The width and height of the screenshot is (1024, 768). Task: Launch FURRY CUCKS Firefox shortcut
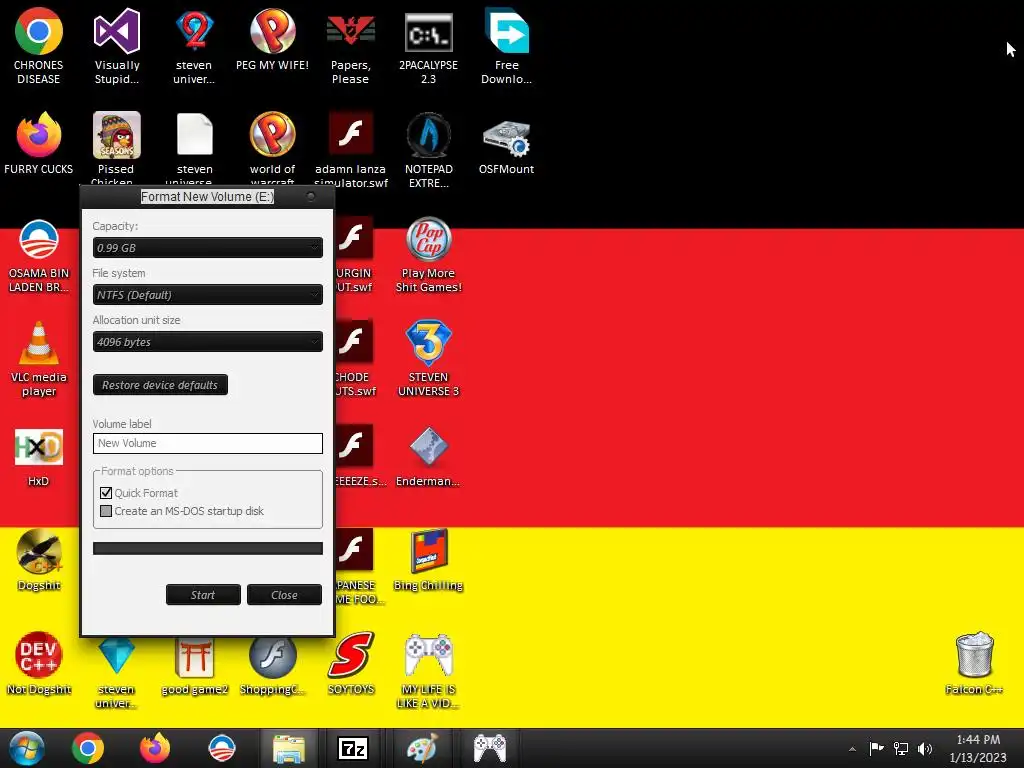pos(39,143)
